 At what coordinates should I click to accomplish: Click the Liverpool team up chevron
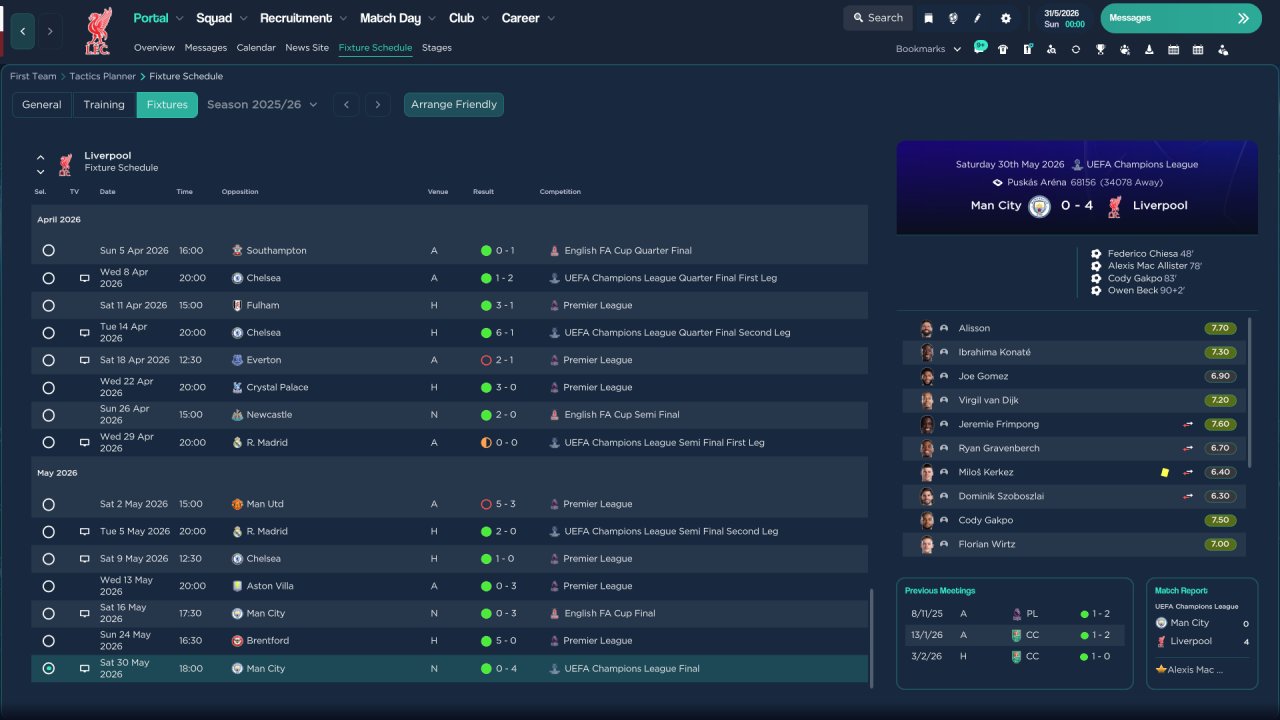tap(41, 157)
